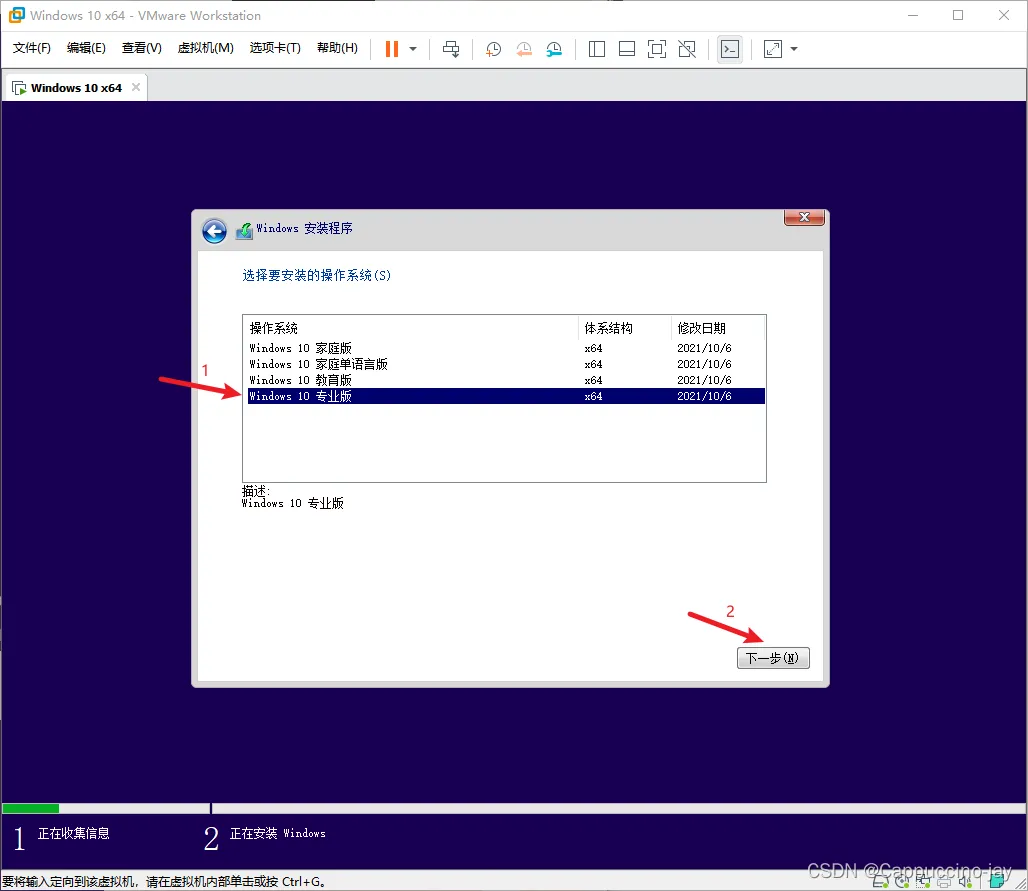Close the VMware Workstation window
This screenshot has height=891, width=1028.
coord(1004,15)
